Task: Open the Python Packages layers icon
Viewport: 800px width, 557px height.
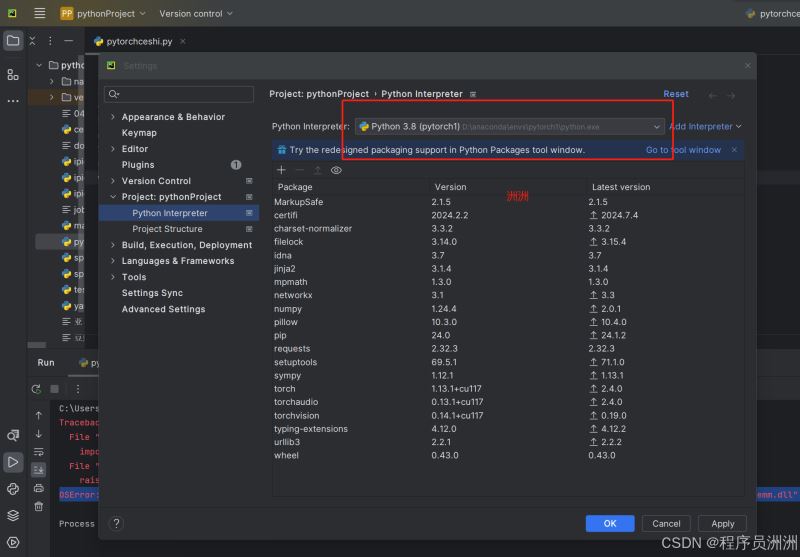Action: 13,515
